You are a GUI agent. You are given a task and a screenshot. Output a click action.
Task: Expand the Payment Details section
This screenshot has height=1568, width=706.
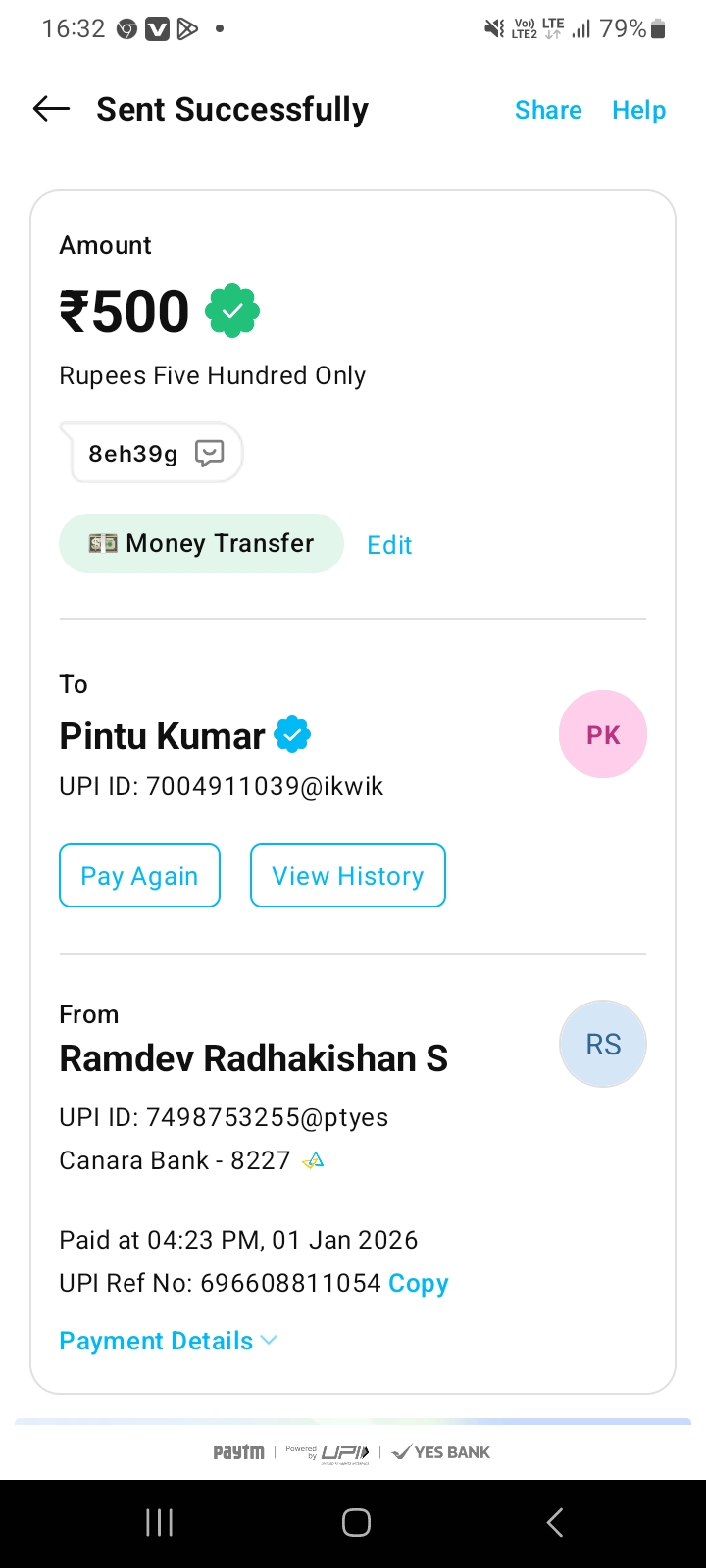click(x=168, y=1341)
